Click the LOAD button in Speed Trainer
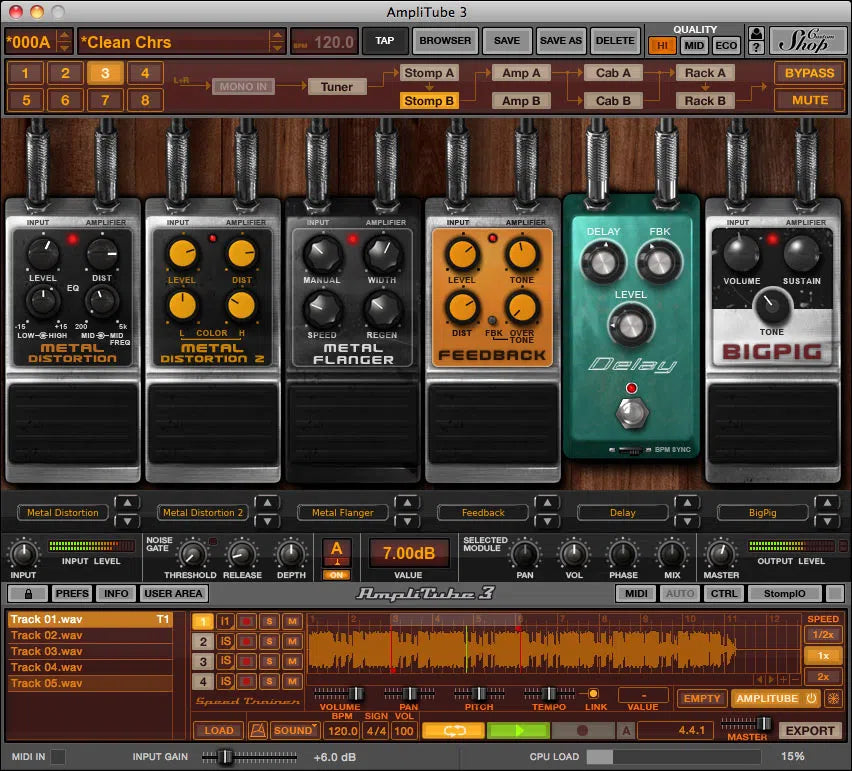852x771 pixels. pos(217,730)
